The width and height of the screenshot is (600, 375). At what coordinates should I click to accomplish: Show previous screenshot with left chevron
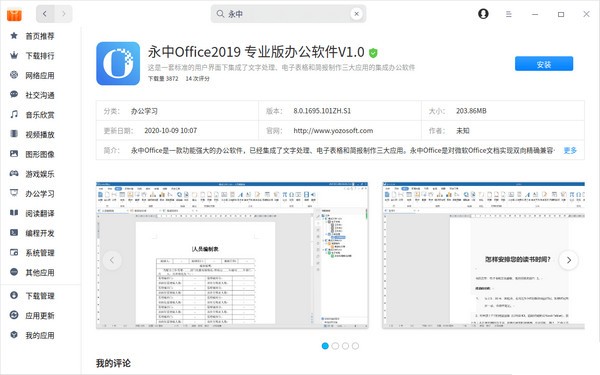pos(112,260)
